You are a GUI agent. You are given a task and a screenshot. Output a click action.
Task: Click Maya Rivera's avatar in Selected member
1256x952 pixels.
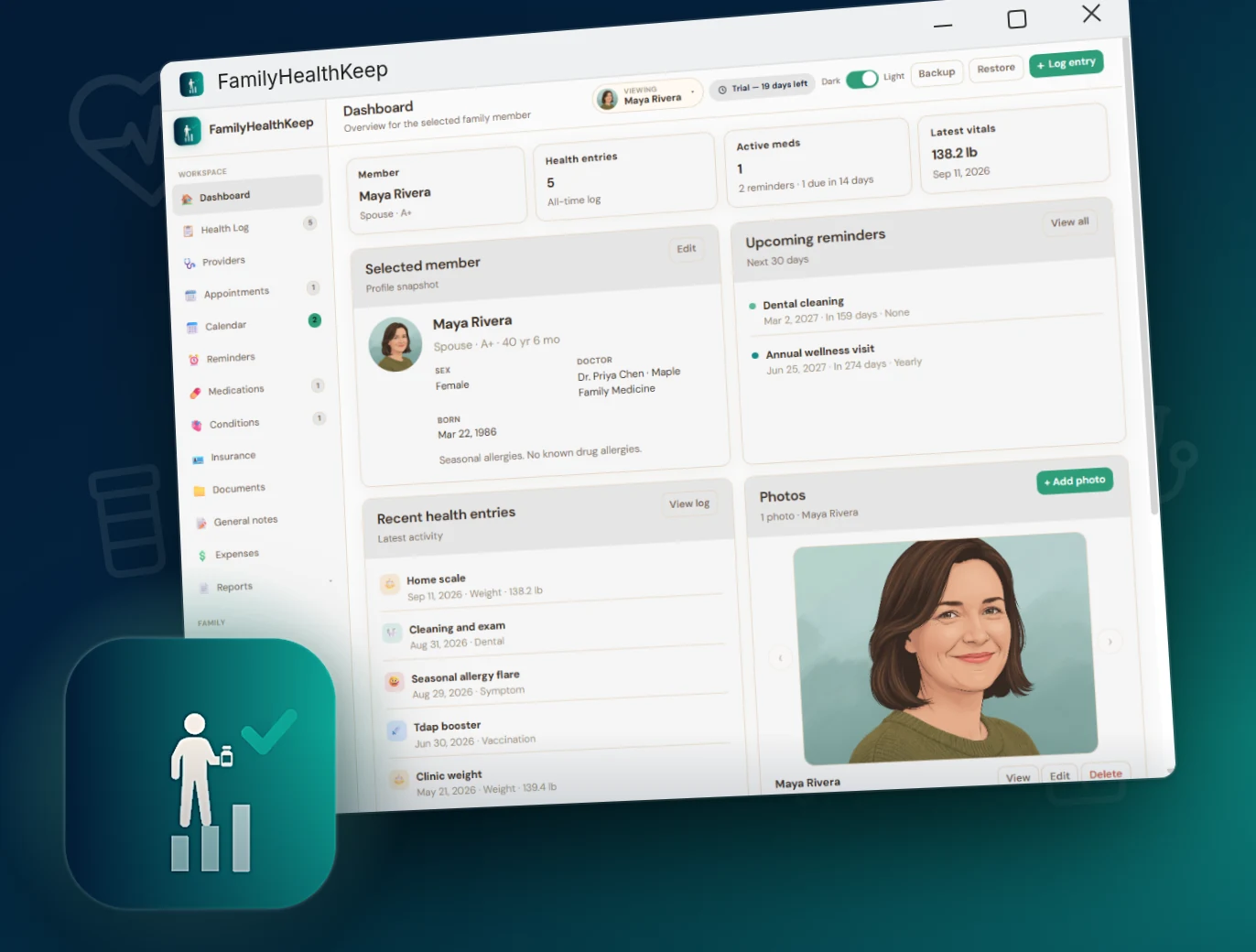[x=395, y=344]
